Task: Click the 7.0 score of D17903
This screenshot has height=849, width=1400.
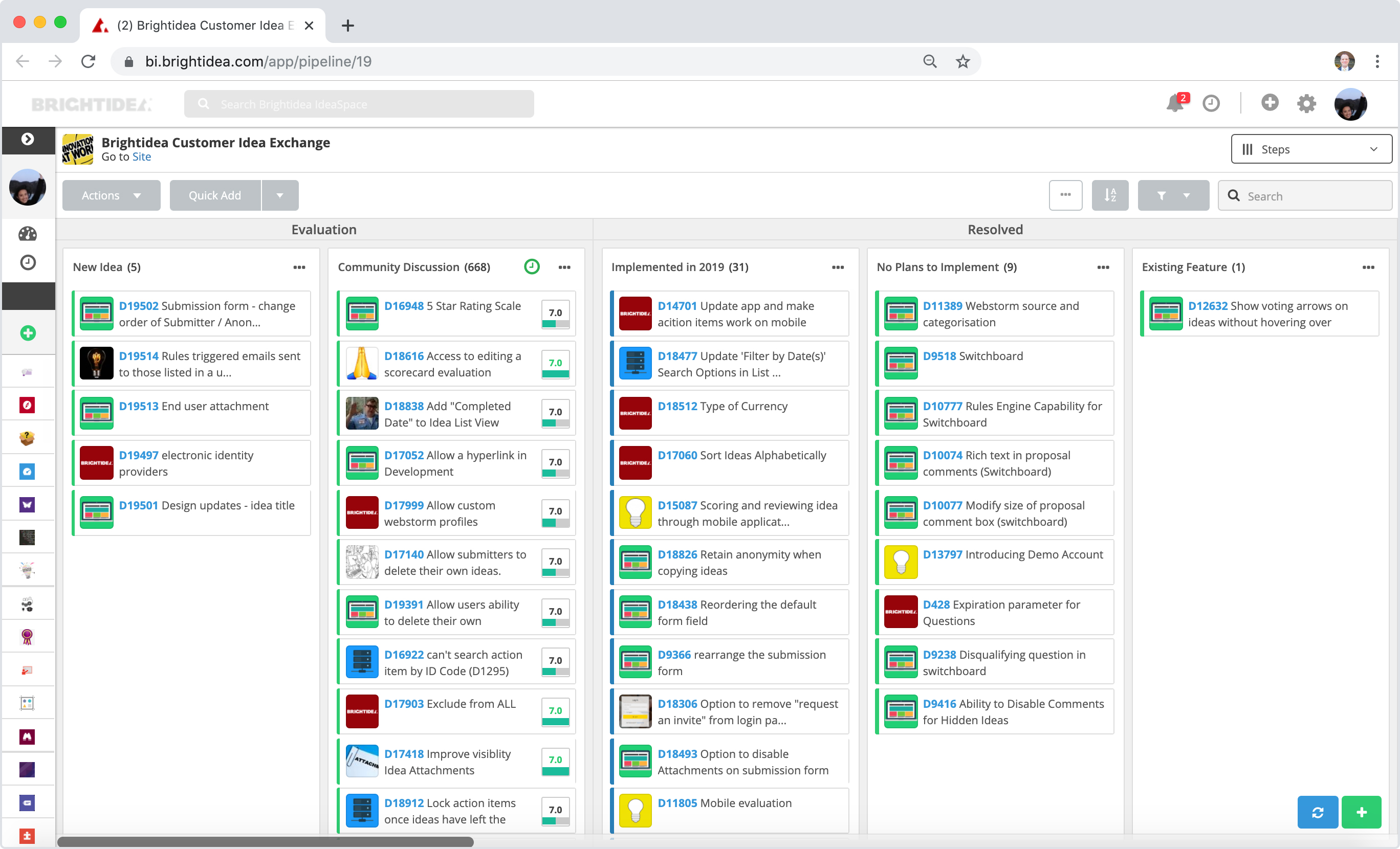Action: (x=555, y=712)
